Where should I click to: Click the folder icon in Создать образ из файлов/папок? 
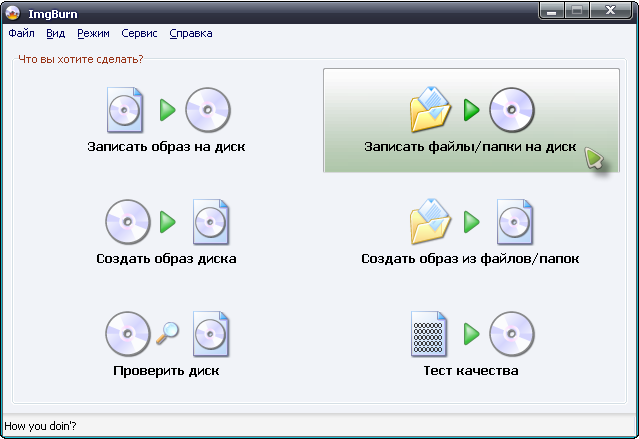click(430, 221)
